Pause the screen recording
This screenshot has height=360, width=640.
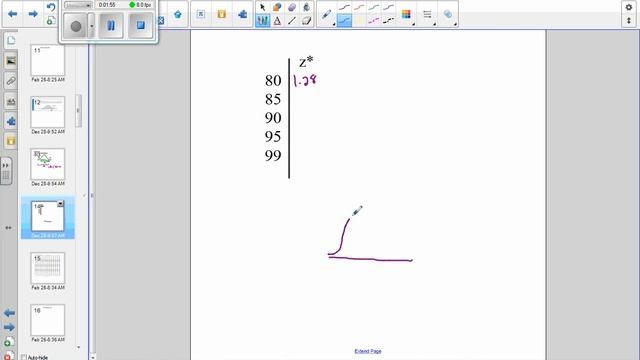click(111, 26)
